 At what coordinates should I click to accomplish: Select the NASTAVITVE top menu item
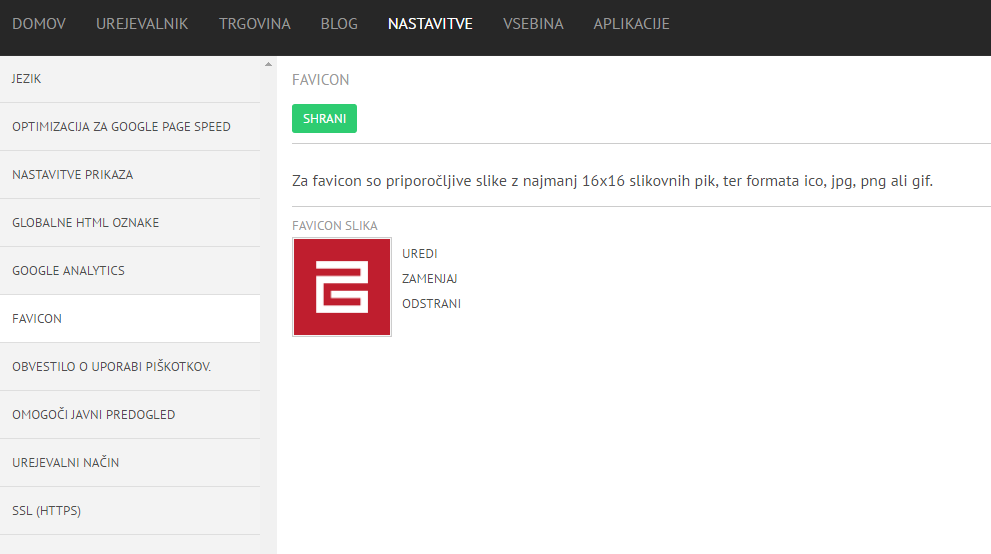[x=430, y=24]
